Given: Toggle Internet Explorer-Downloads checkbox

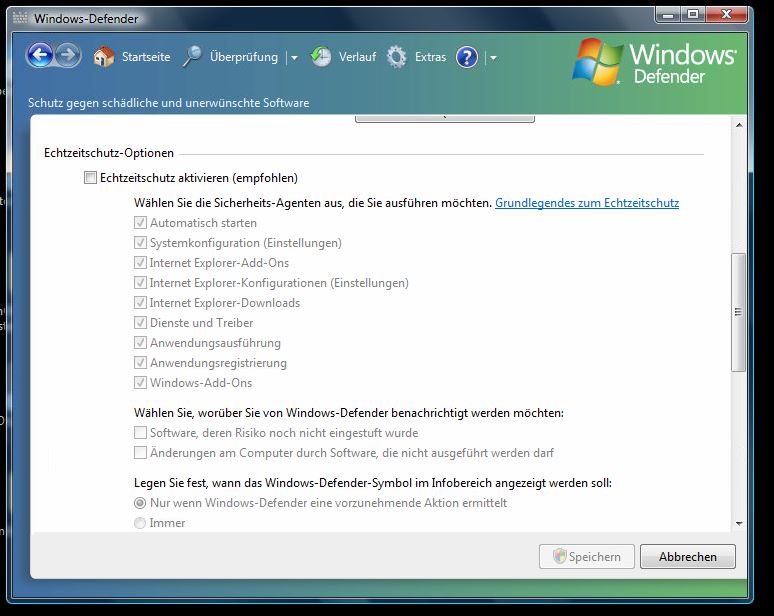Looking at the screenshot, I should click(x=140, y=303).
